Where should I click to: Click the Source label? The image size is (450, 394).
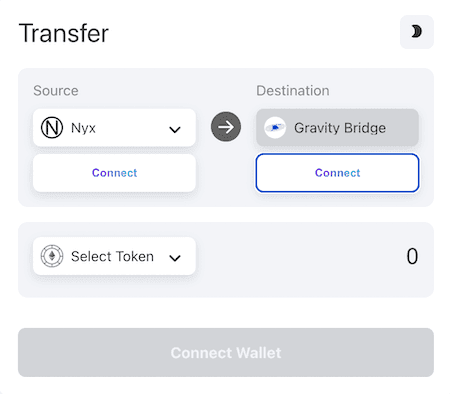pyautogui.click(x=56, y=91)
